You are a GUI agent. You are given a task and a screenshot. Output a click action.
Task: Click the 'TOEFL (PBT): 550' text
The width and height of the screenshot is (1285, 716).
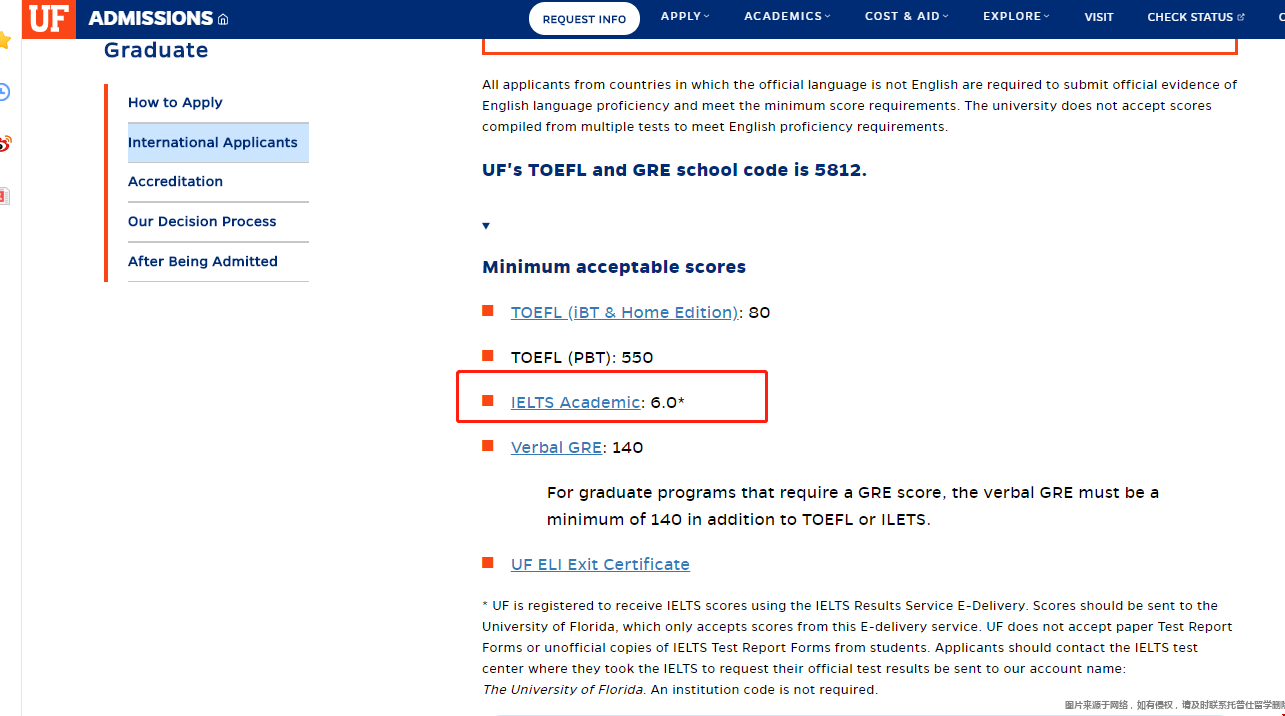582,357
